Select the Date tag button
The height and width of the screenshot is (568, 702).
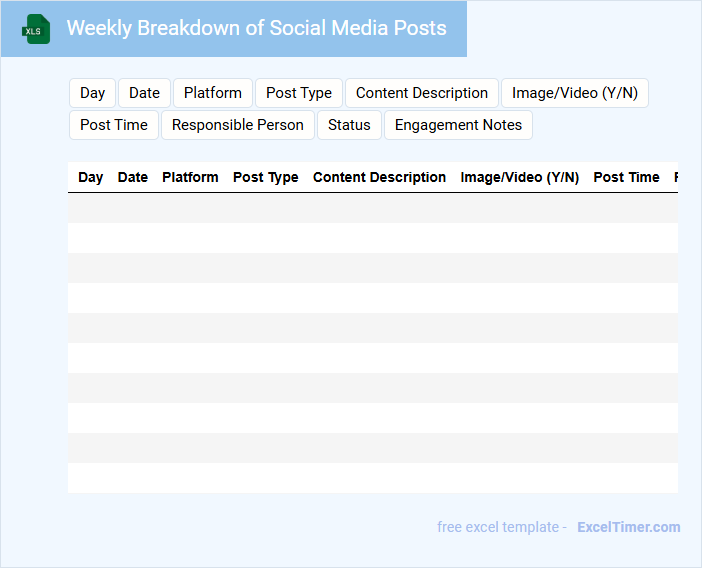(144, 93)
